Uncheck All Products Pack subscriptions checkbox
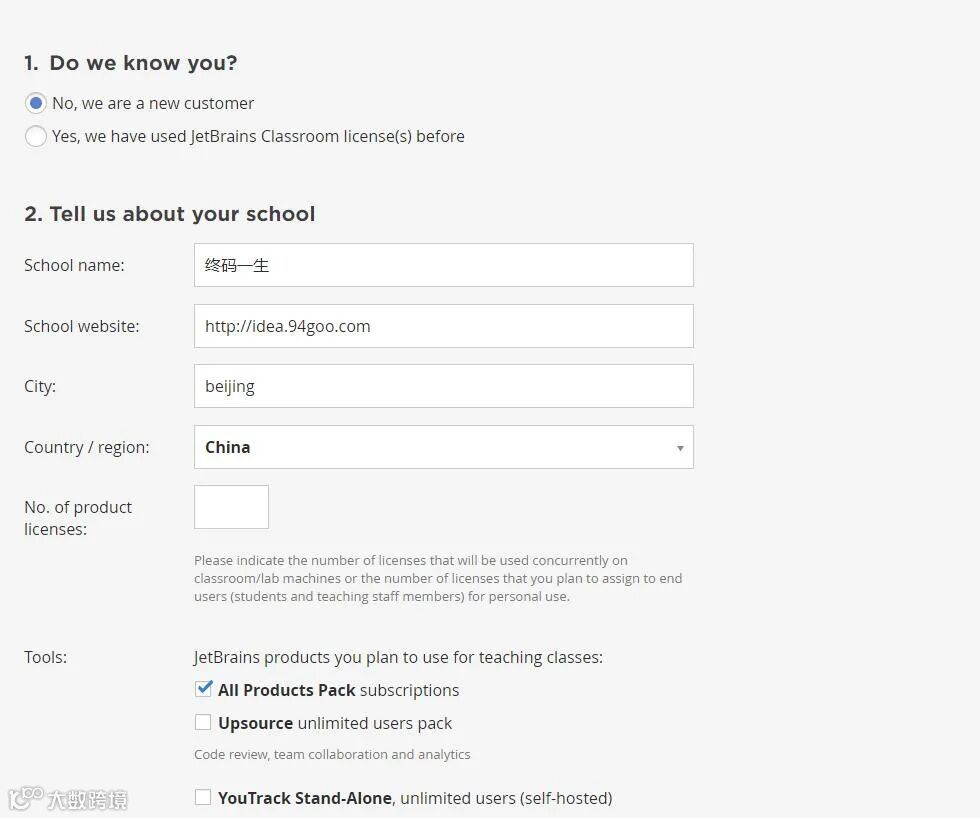The image size is (980, 818). 204,689
